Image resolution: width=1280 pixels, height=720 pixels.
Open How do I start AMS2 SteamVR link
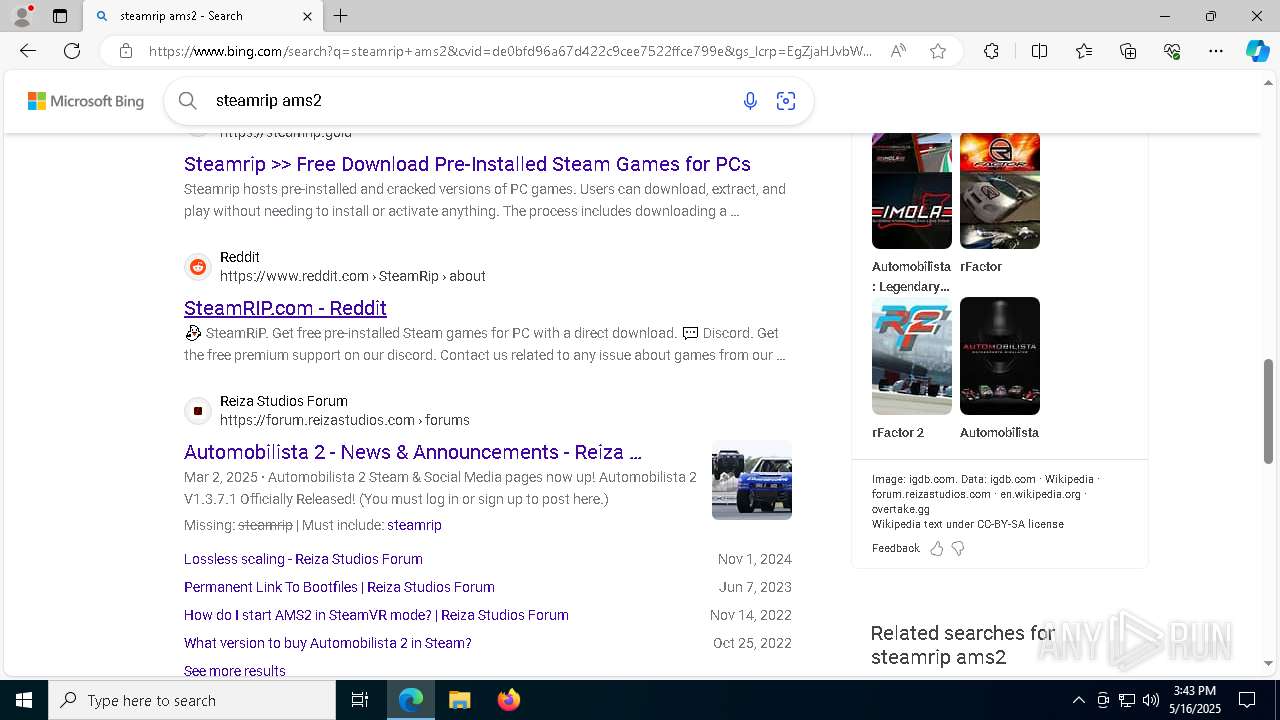click(x=376, y=615)
